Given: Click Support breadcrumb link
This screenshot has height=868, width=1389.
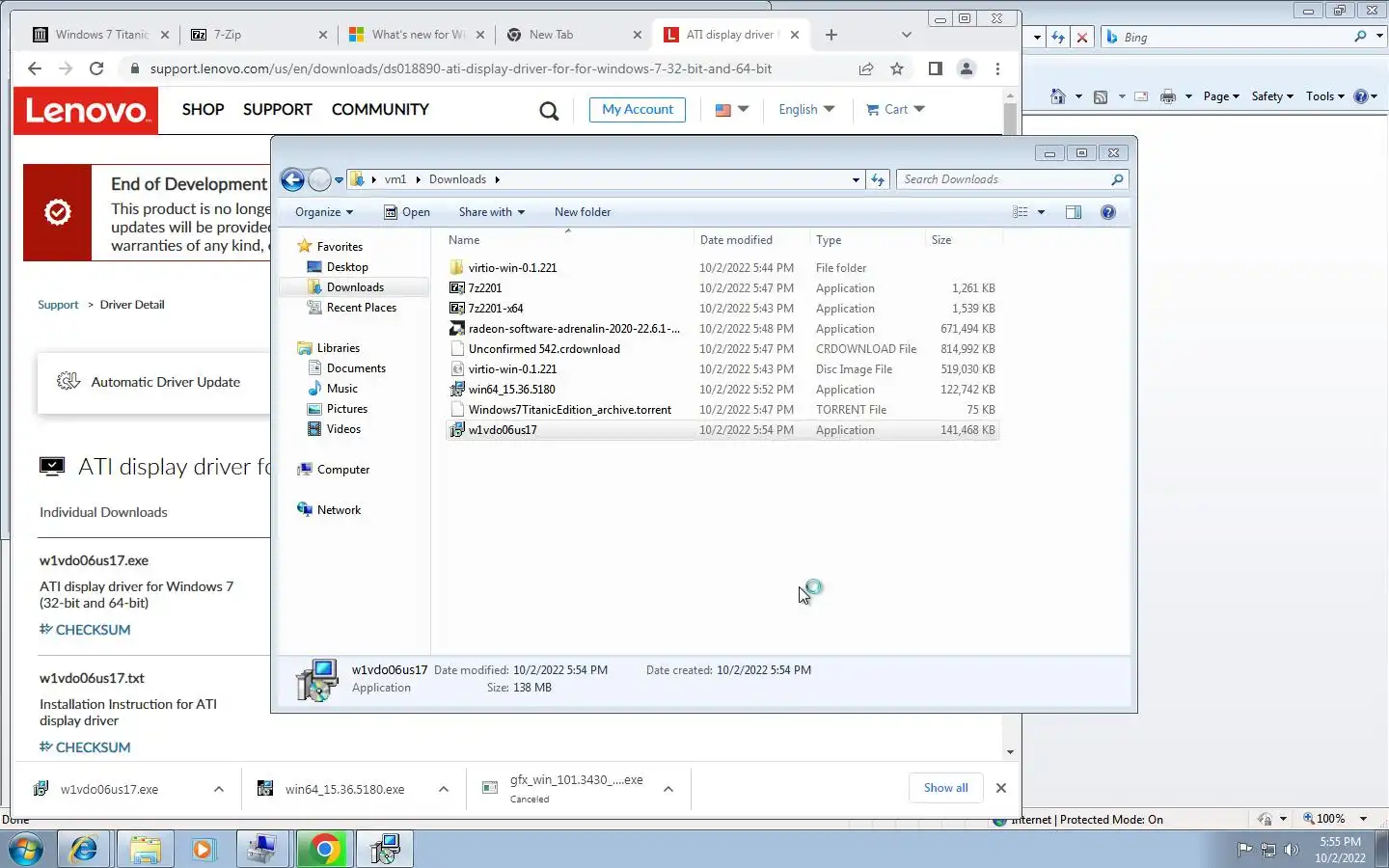Looking at the screenshot, I should coord(58,305).
